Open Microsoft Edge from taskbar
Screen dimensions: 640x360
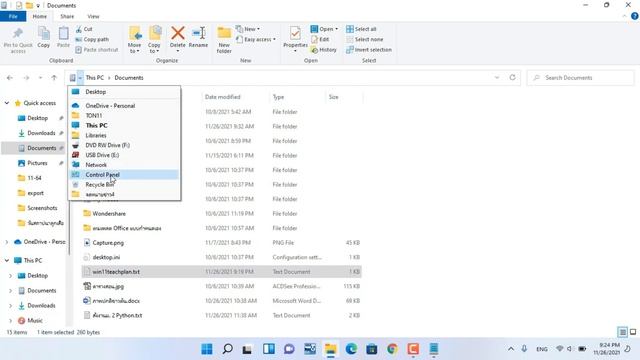click(x=351, y=349)
